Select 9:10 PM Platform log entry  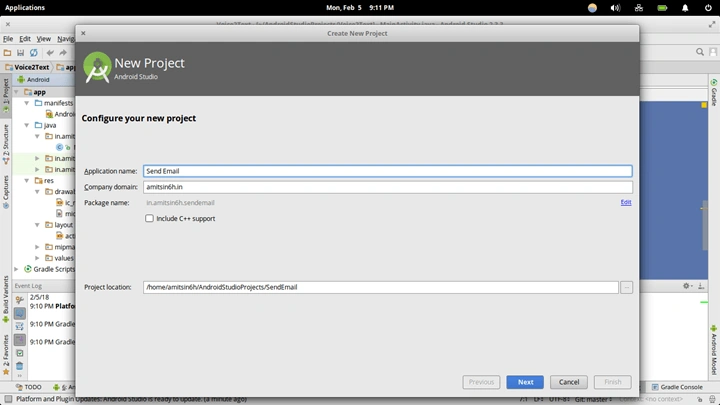click(x=52, y=306)
